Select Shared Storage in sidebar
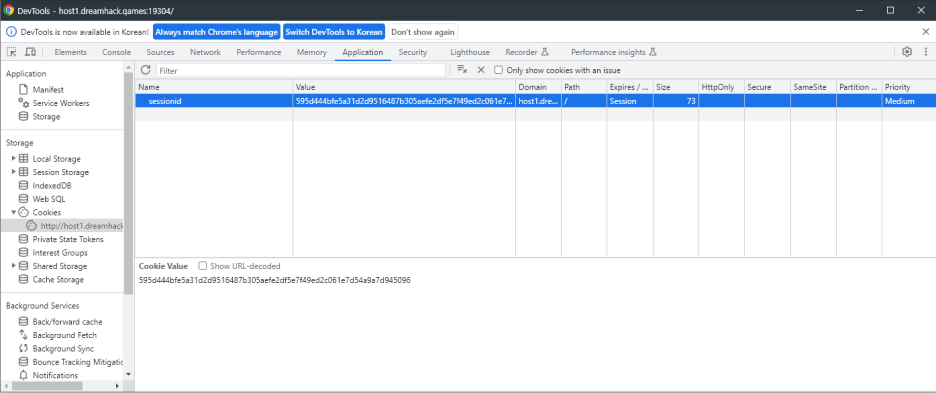Screen dimensions: 936x393 coord(60,266)
